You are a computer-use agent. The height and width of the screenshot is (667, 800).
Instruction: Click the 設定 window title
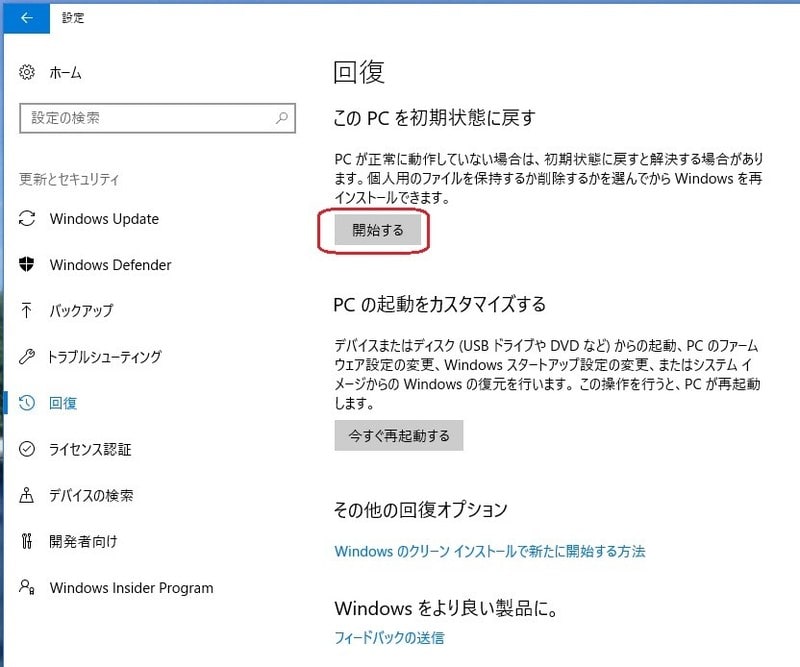[72, 18]
